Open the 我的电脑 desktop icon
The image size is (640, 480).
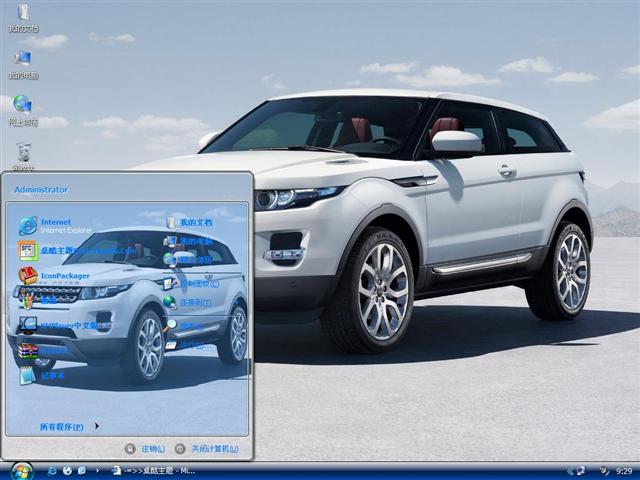click(x=23, y=65)
